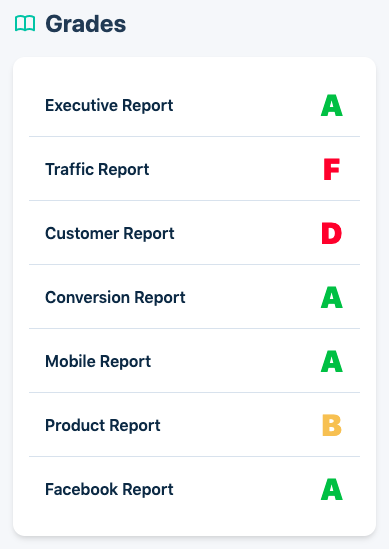Click the green A grade for Mobile Report
This screenshot has width=389, height=549.
pyautogui.click(x=332, y=361)
